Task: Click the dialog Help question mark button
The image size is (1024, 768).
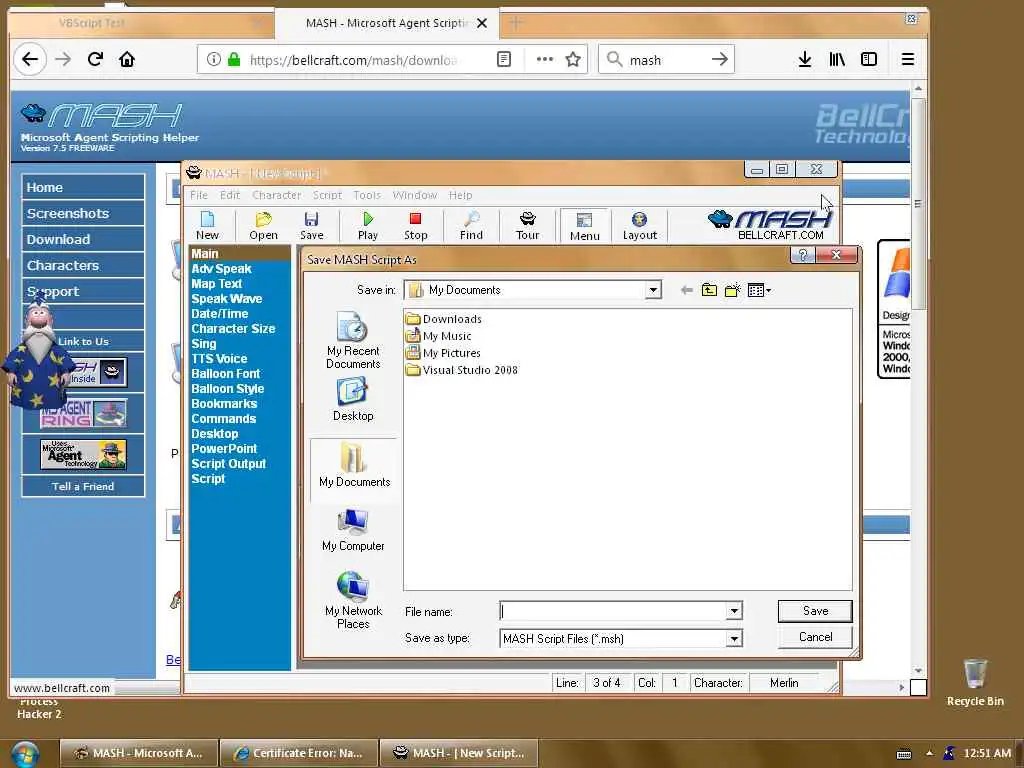Action: pyautogui.click(x=803, y=255)
